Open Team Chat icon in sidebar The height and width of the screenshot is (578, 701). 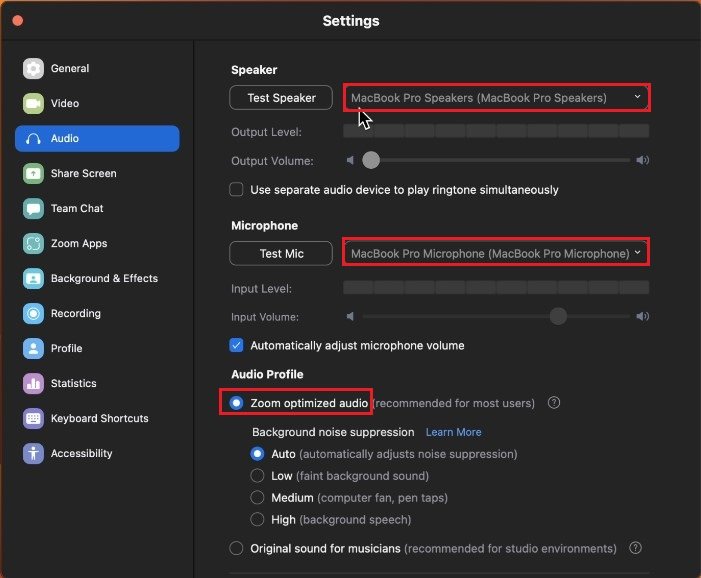pyautogui.click(x=33, y=209)
